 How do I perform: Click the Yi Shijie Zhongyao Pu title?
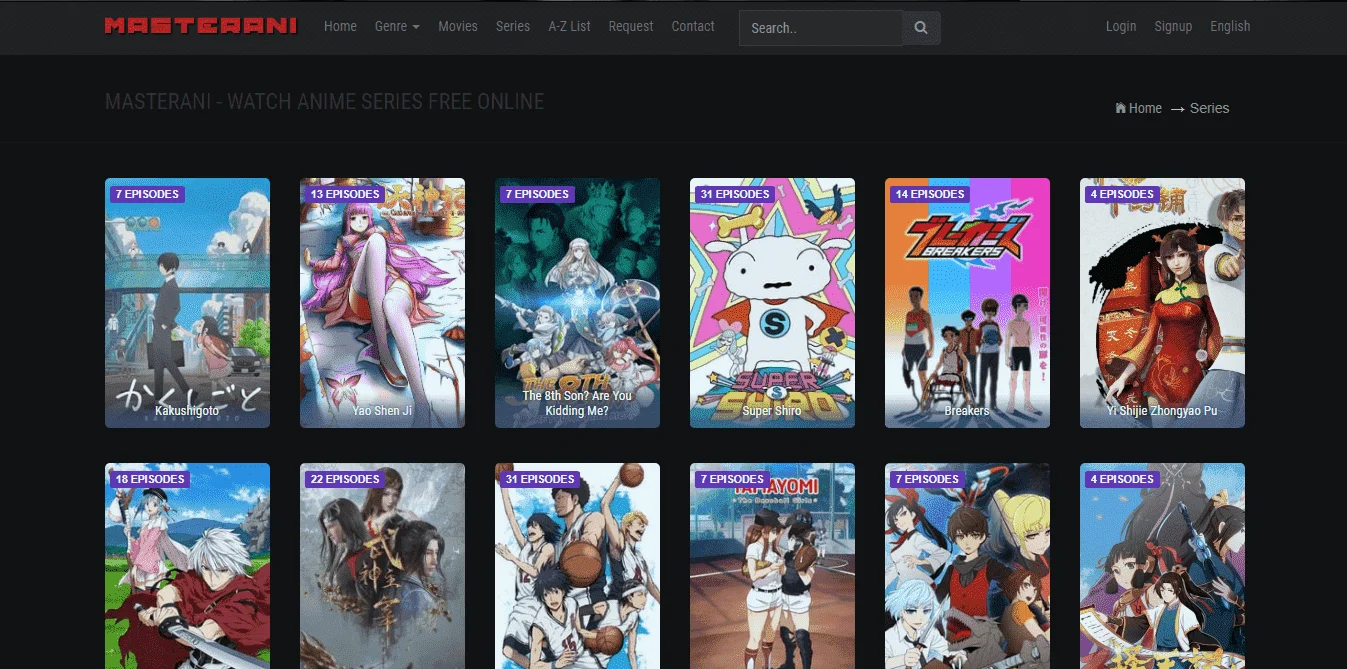pos(1162,411)
